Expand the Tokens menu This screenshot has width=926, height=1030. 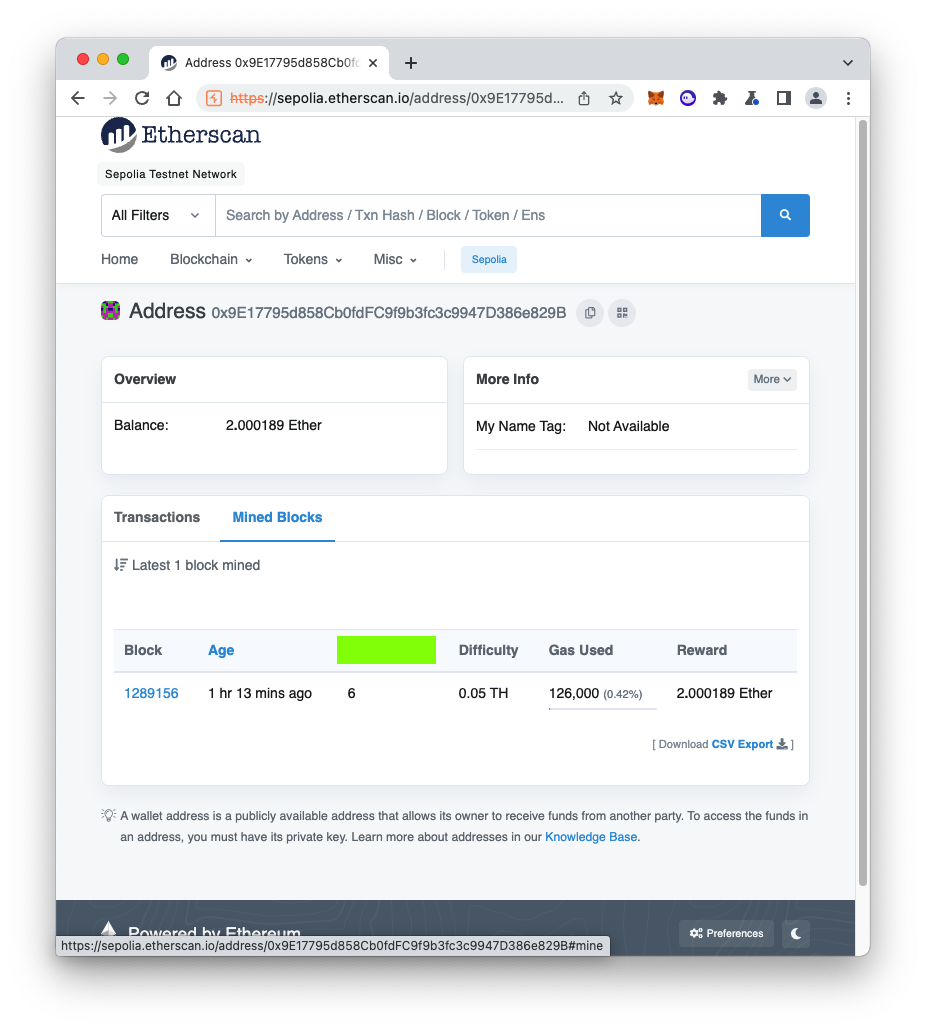[x=313, y=259]
